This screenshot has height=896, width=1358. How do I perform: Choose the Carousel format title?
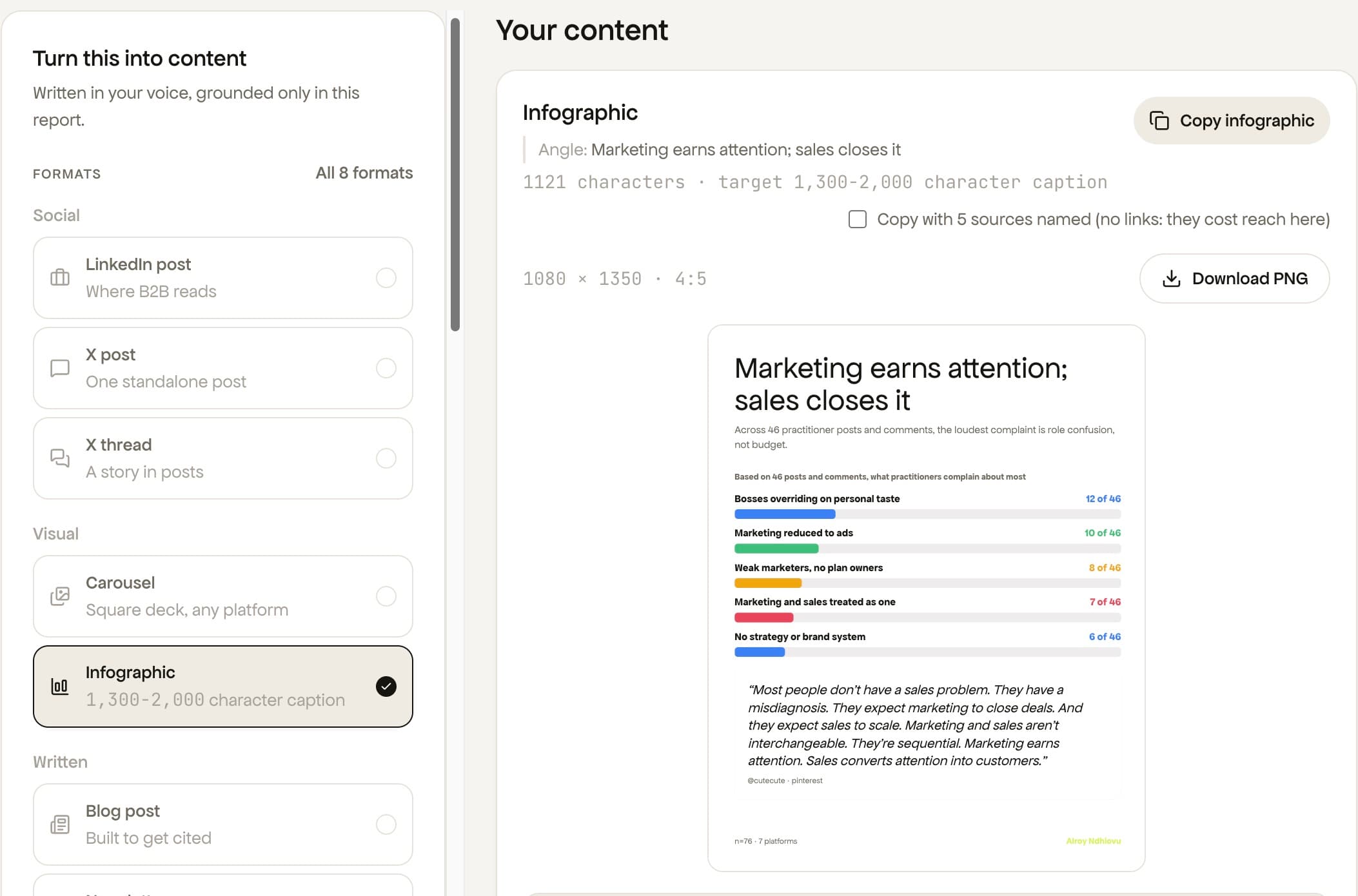(x=120, y=583)
